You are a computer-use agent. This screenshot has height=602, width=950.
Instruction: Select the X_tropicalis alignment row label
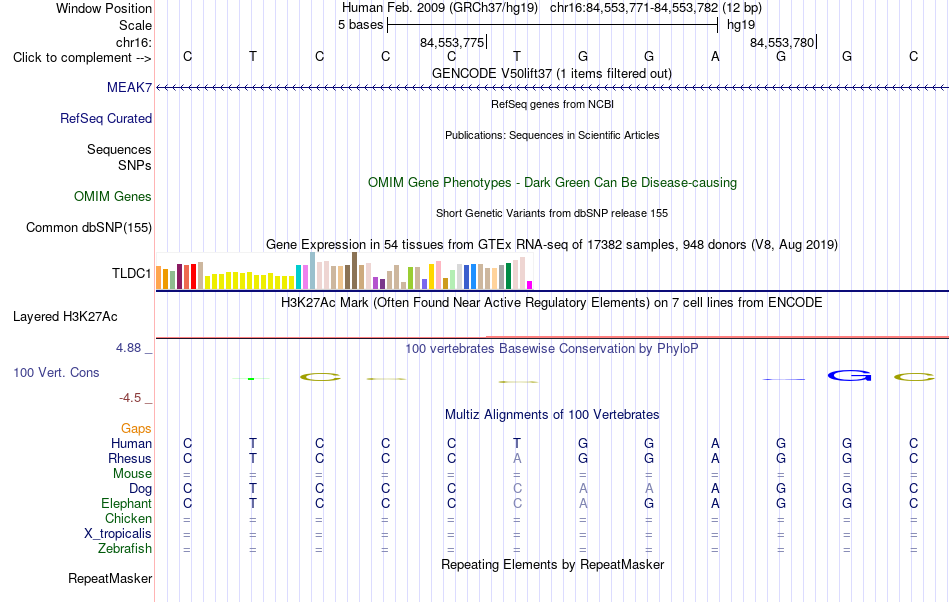pos(118,534)
